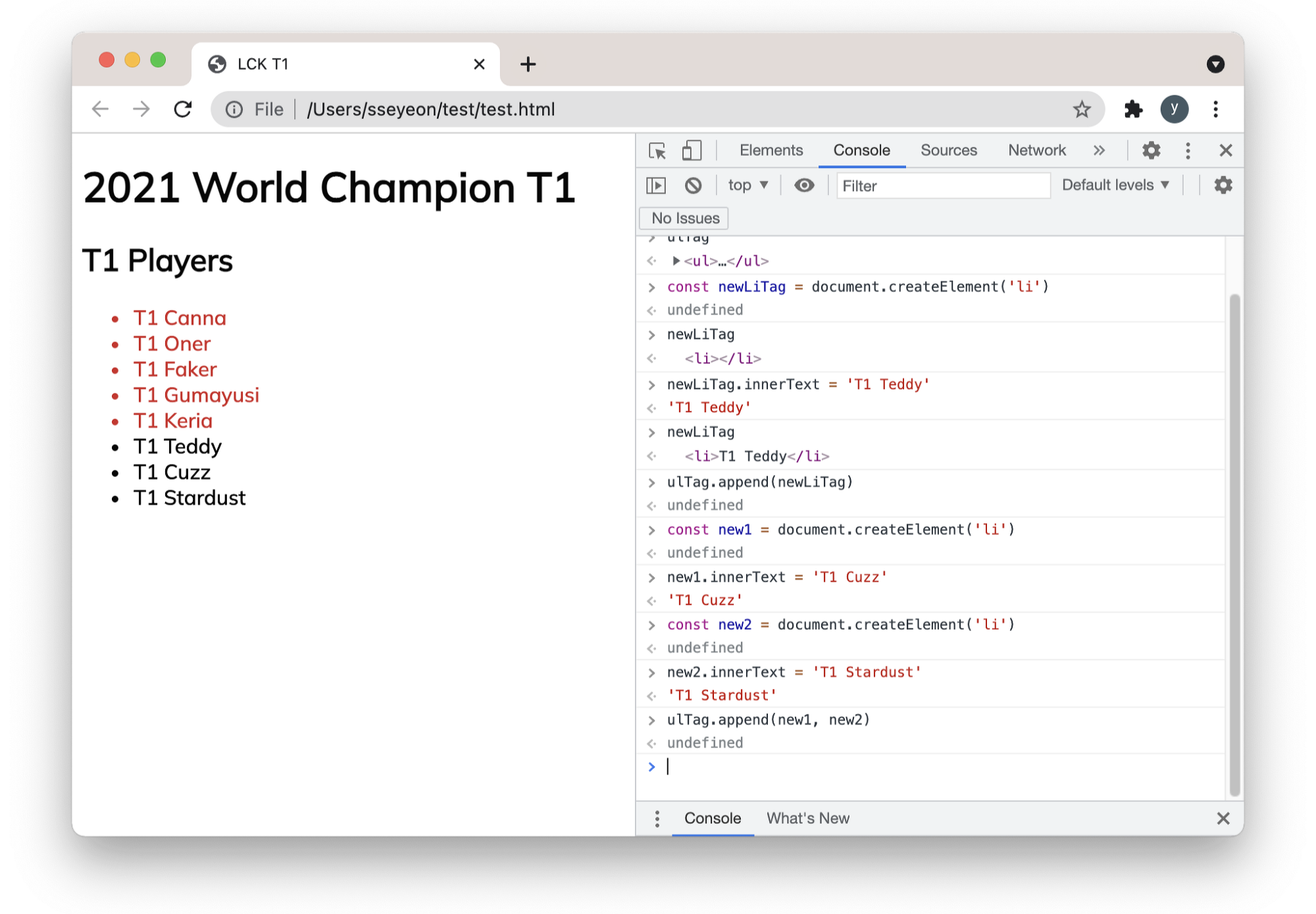Reload the page

click(x=183, y=109)
